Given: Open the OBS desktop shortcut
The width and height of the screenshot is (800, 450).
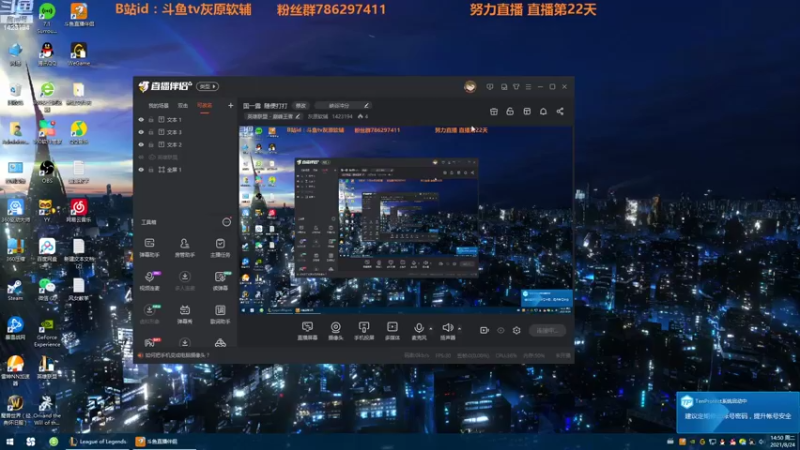Looking at the screenshot, I should 47,172.
